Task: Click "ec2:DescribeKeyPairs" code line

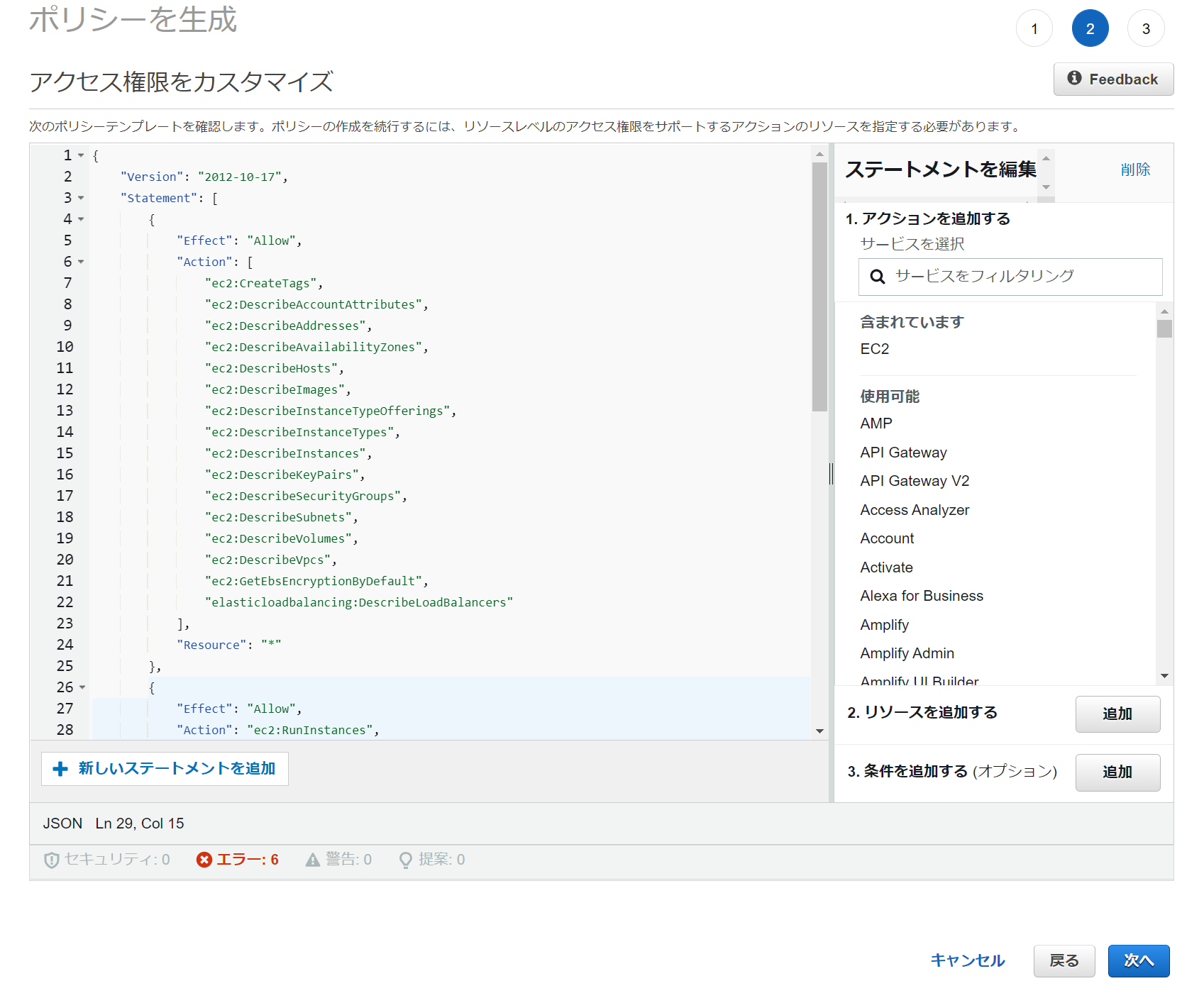Action: click(x=285, y=475)
